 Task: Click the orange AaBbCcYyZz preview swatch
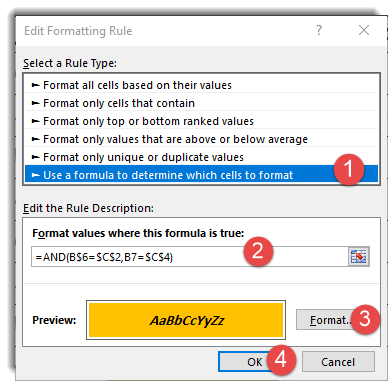point(186,320)
